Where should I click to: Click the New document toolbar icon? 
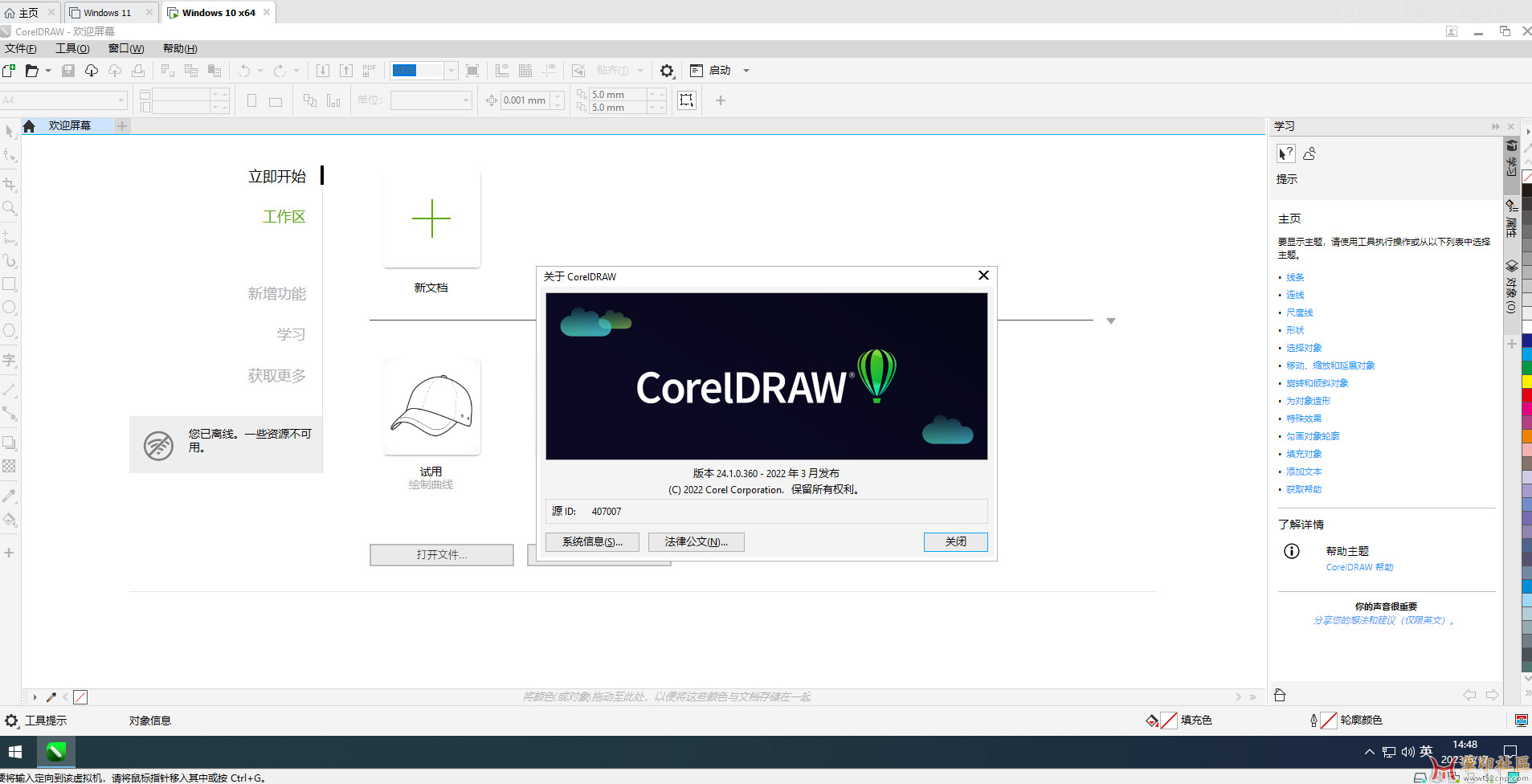(x=9, y=71)
